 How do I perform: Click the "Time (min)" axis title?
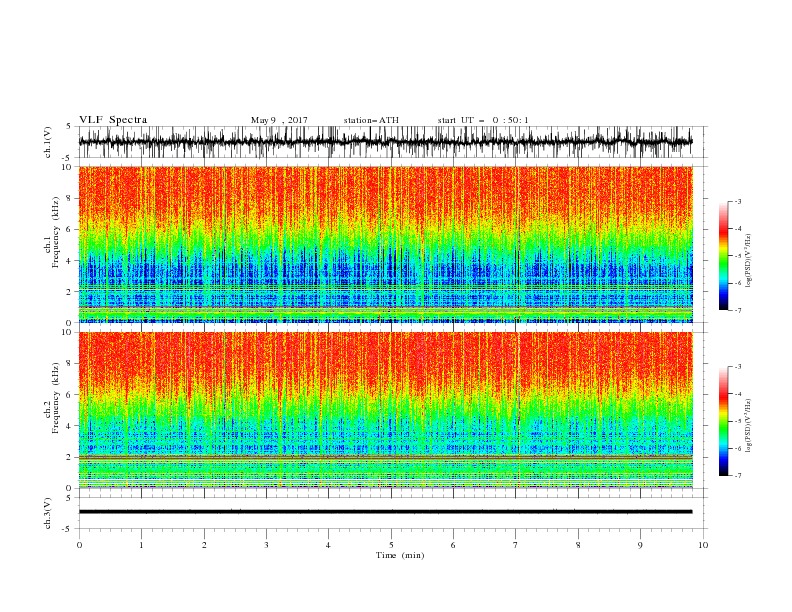(400, 555)
